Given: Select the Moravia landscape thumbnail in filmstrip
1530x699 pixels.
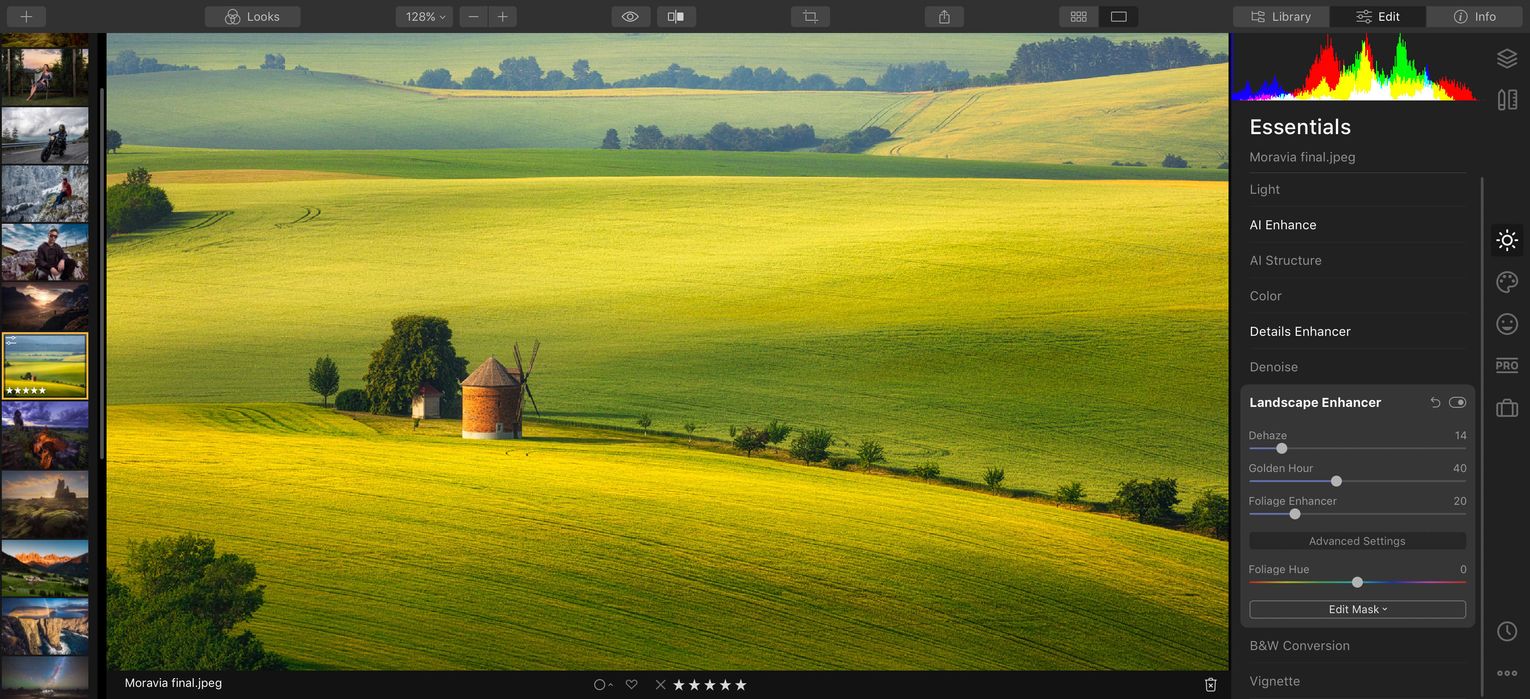Looking at the screenshot, I should point(45,365).
